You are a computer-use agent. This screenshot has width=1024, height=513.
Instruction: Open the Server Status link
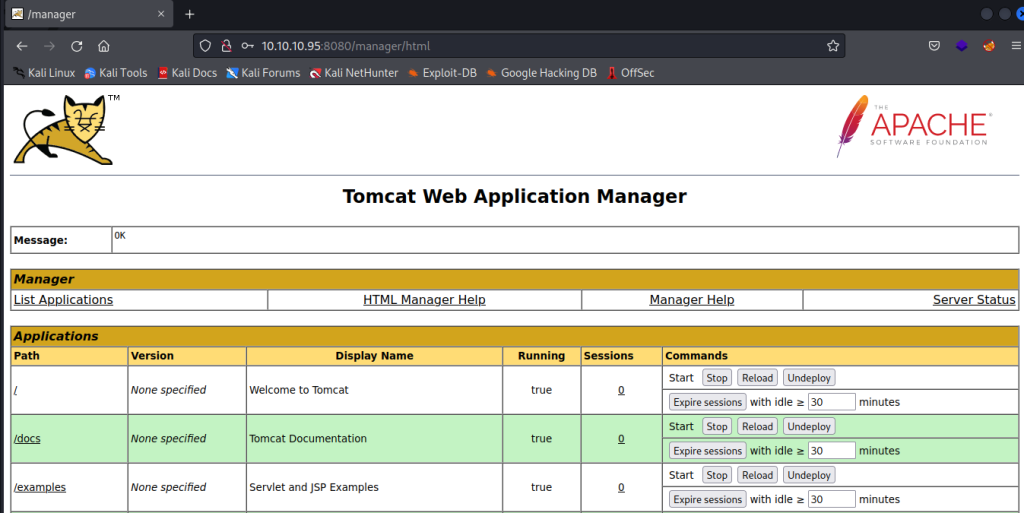tap(973, 300)
